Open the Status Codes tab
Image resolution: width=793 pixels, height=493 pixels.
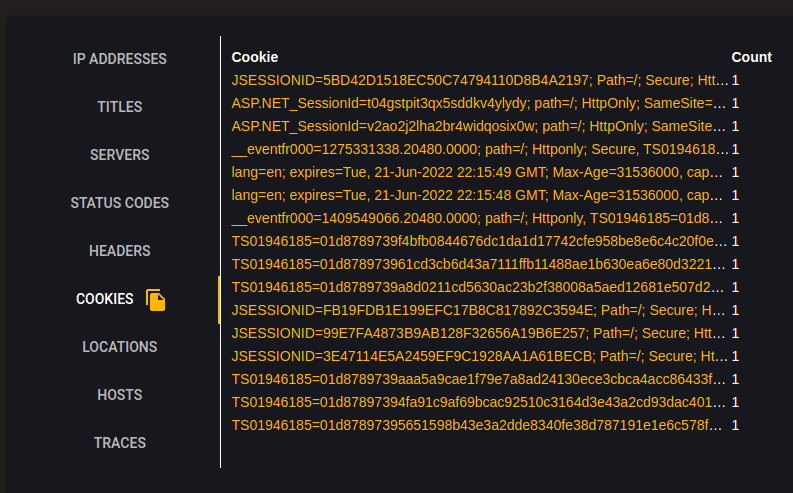[120, 203]
